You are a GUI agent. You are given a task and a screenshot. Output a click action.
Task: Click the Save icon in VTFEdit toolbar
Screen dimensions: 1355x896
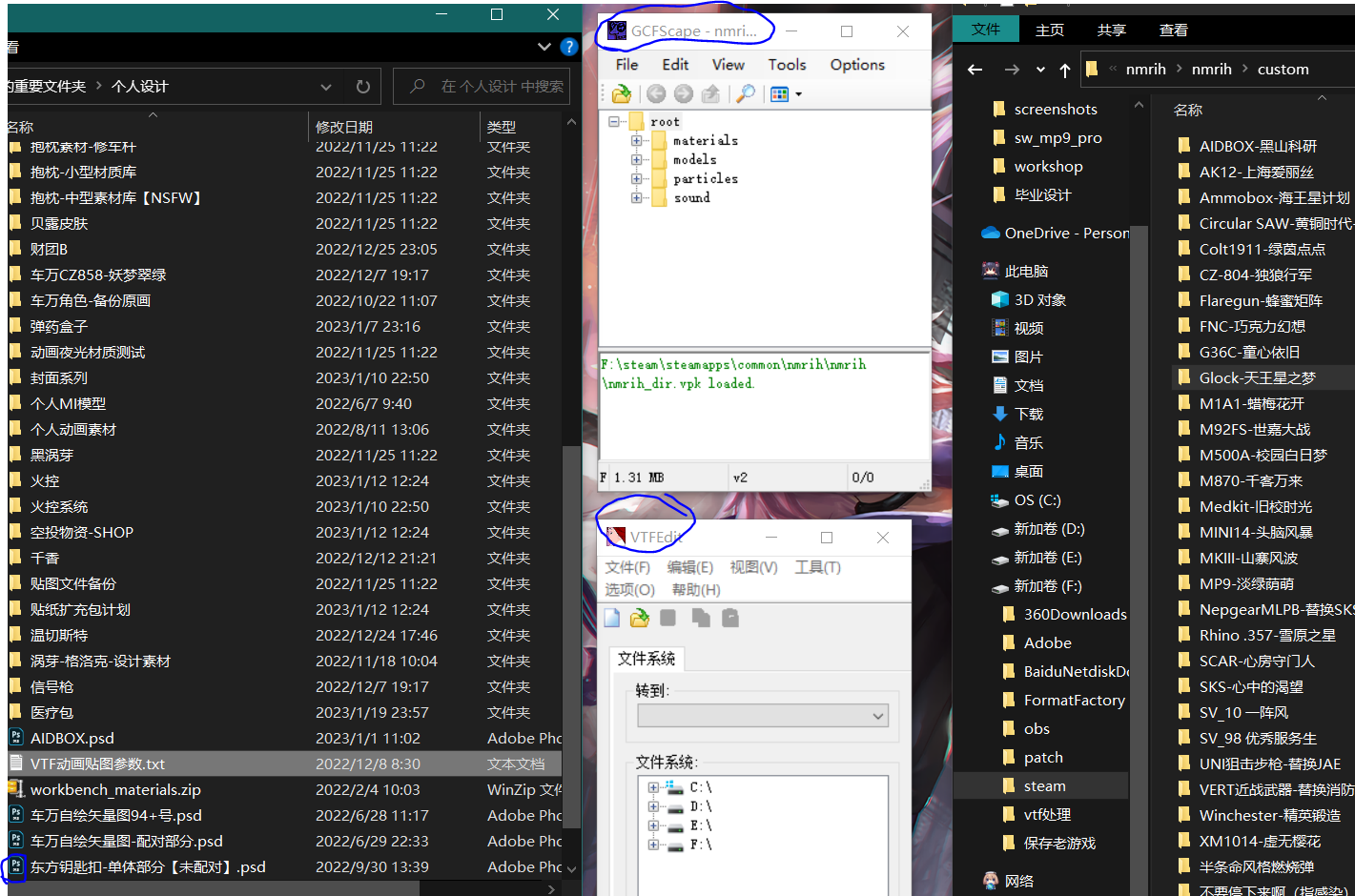(668, 618)
